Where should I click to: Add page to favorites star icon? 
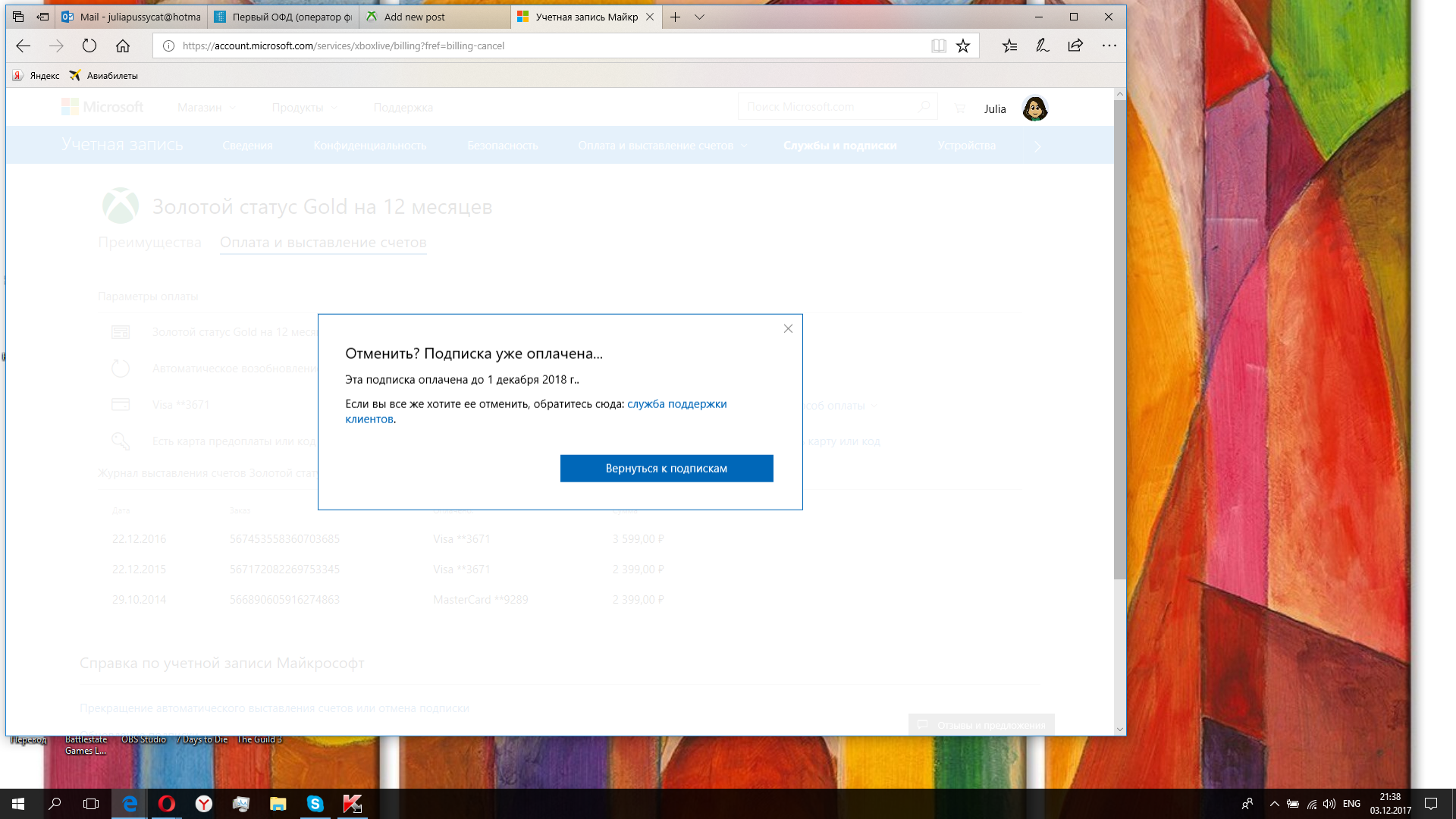[963, 45]
